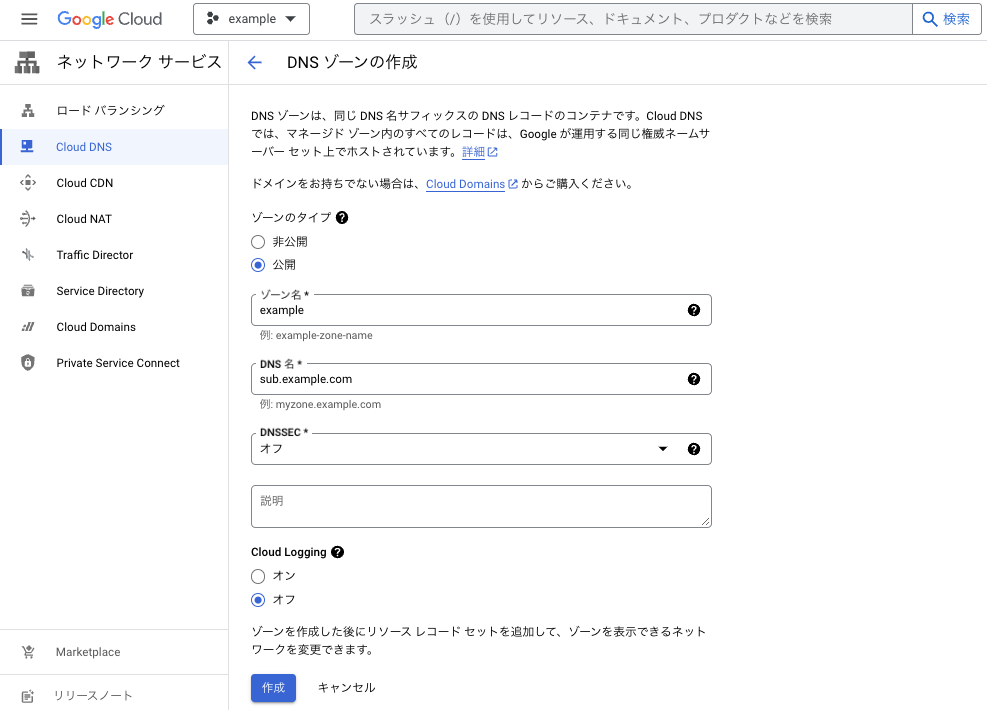
Task: Click the Network Services header icon
Action: point(27,62)
